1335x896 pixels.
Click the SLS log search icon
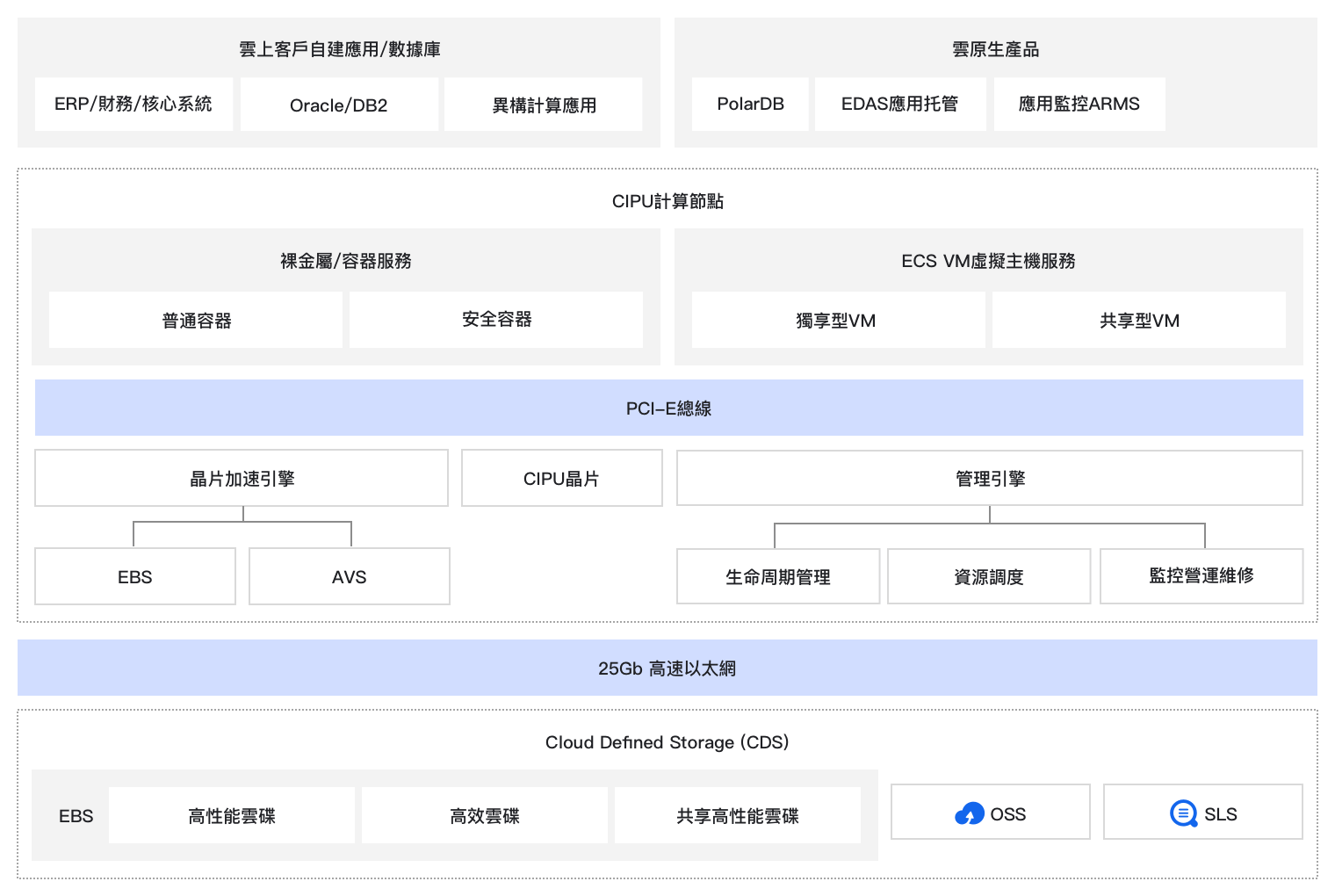(1184, 813)
